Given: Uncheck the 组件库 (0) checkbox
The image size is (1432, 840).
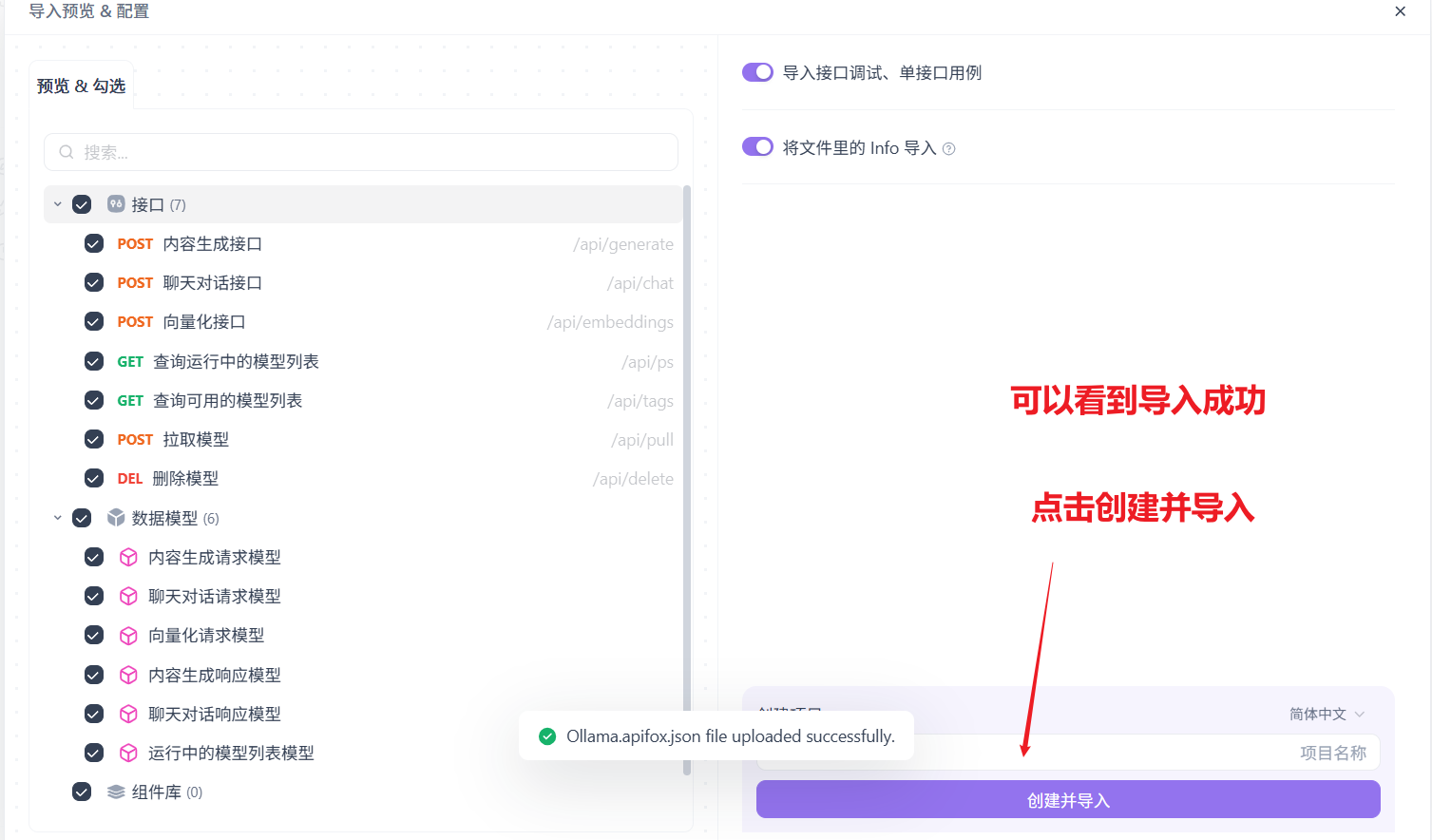Looking at the screenshot, I should tap(82, 792).
